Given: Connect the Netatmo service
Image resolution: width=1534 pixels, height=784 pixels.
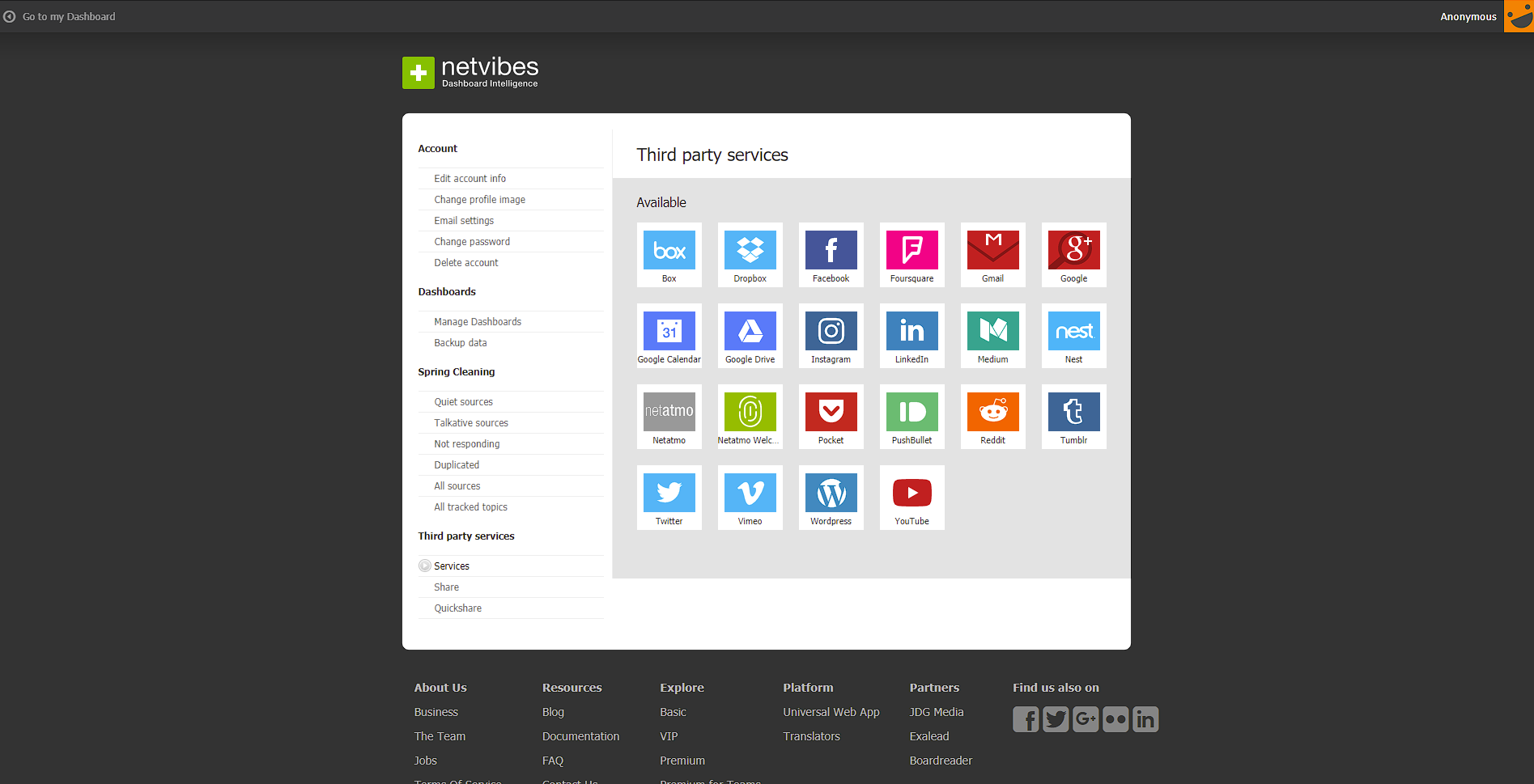Looking at the screenshot, I should [669, 417].
